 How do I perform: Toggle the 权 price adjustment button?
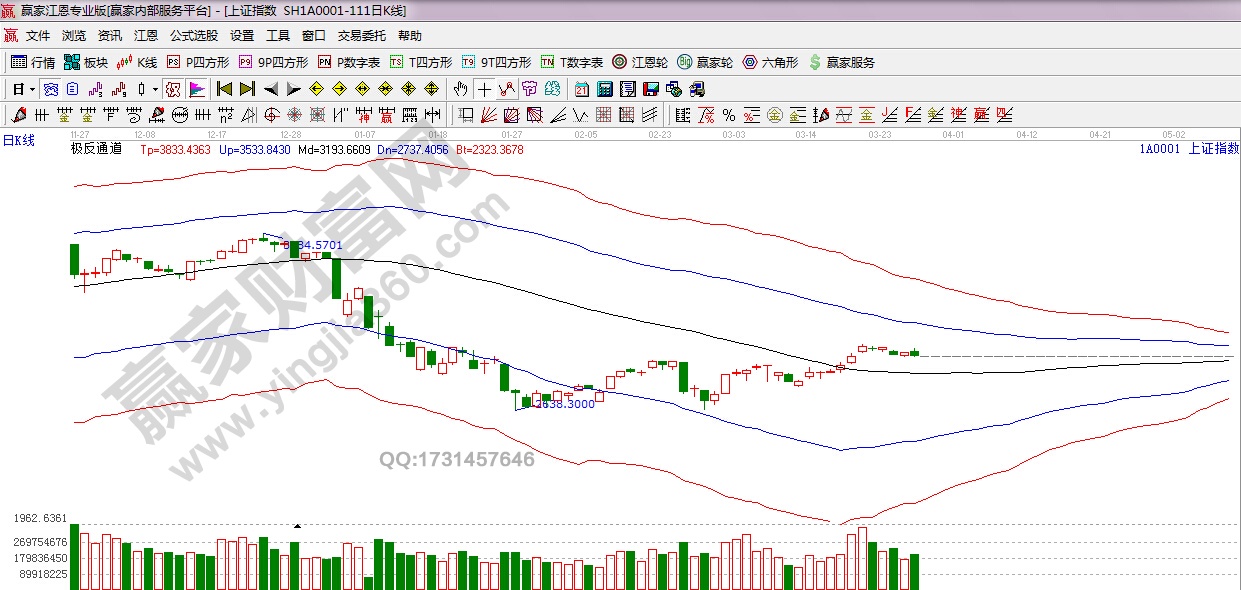click(173, 89)
